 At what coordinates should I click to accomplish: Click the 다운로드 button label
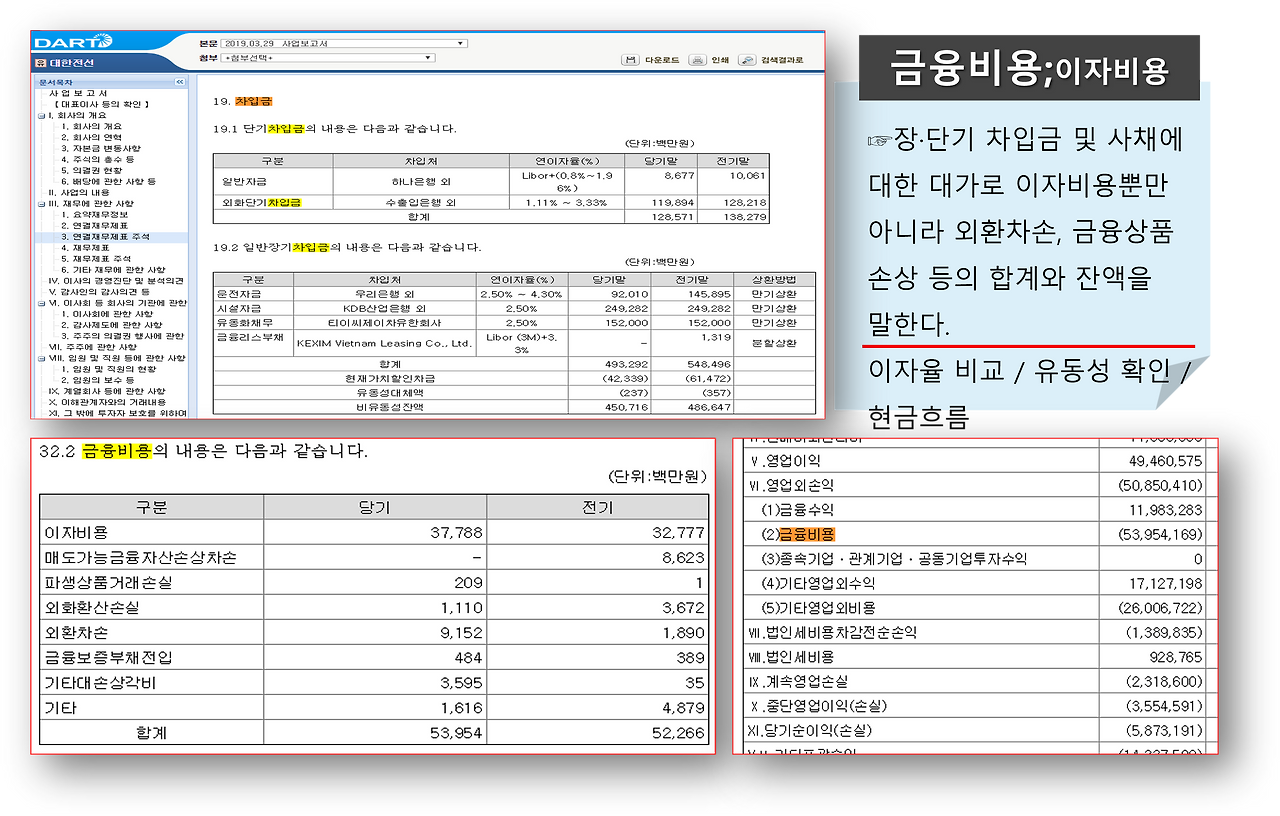pyautogui.click(x=662, y=60)
